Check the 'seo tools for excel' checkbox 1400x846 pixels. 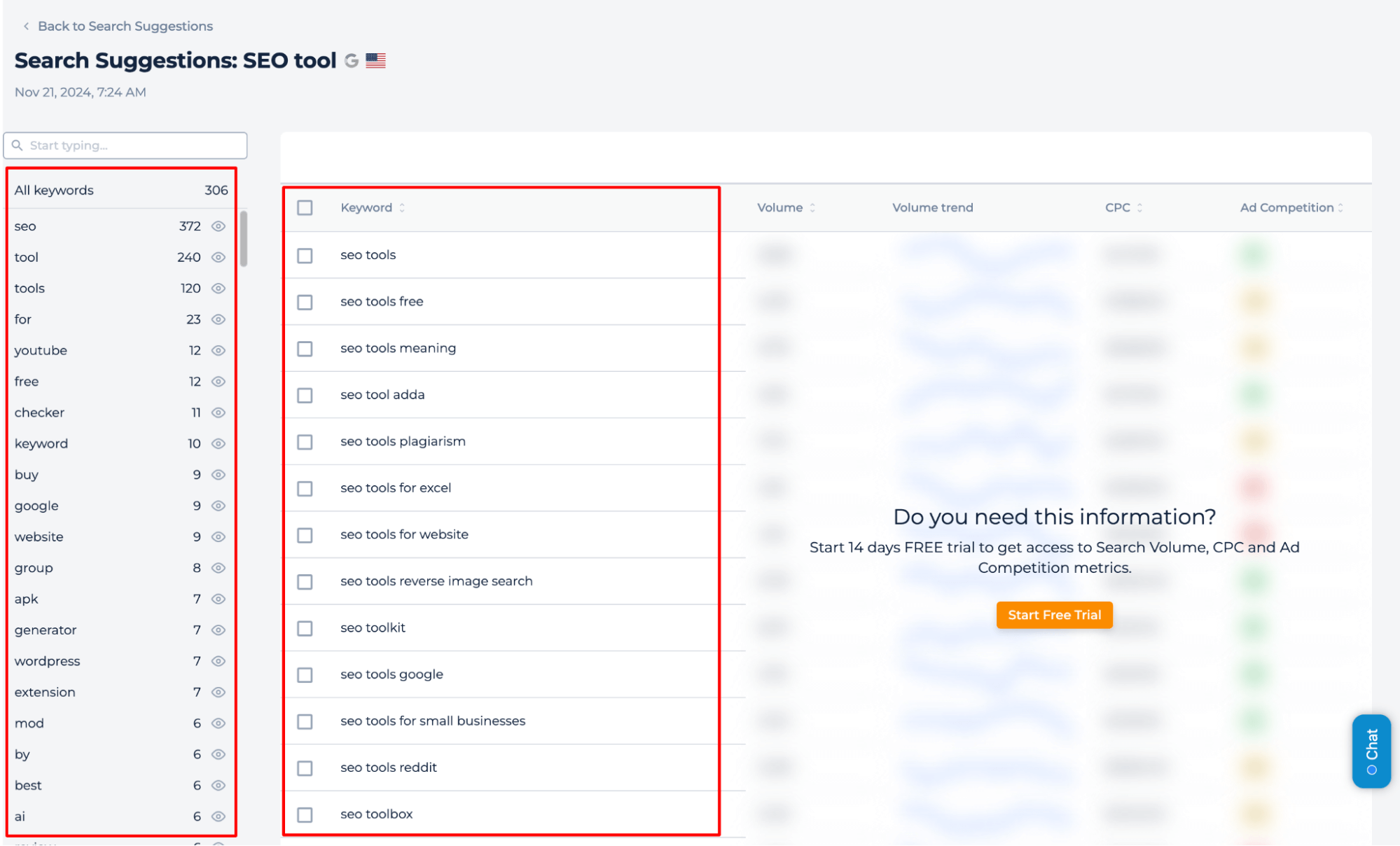305,489
